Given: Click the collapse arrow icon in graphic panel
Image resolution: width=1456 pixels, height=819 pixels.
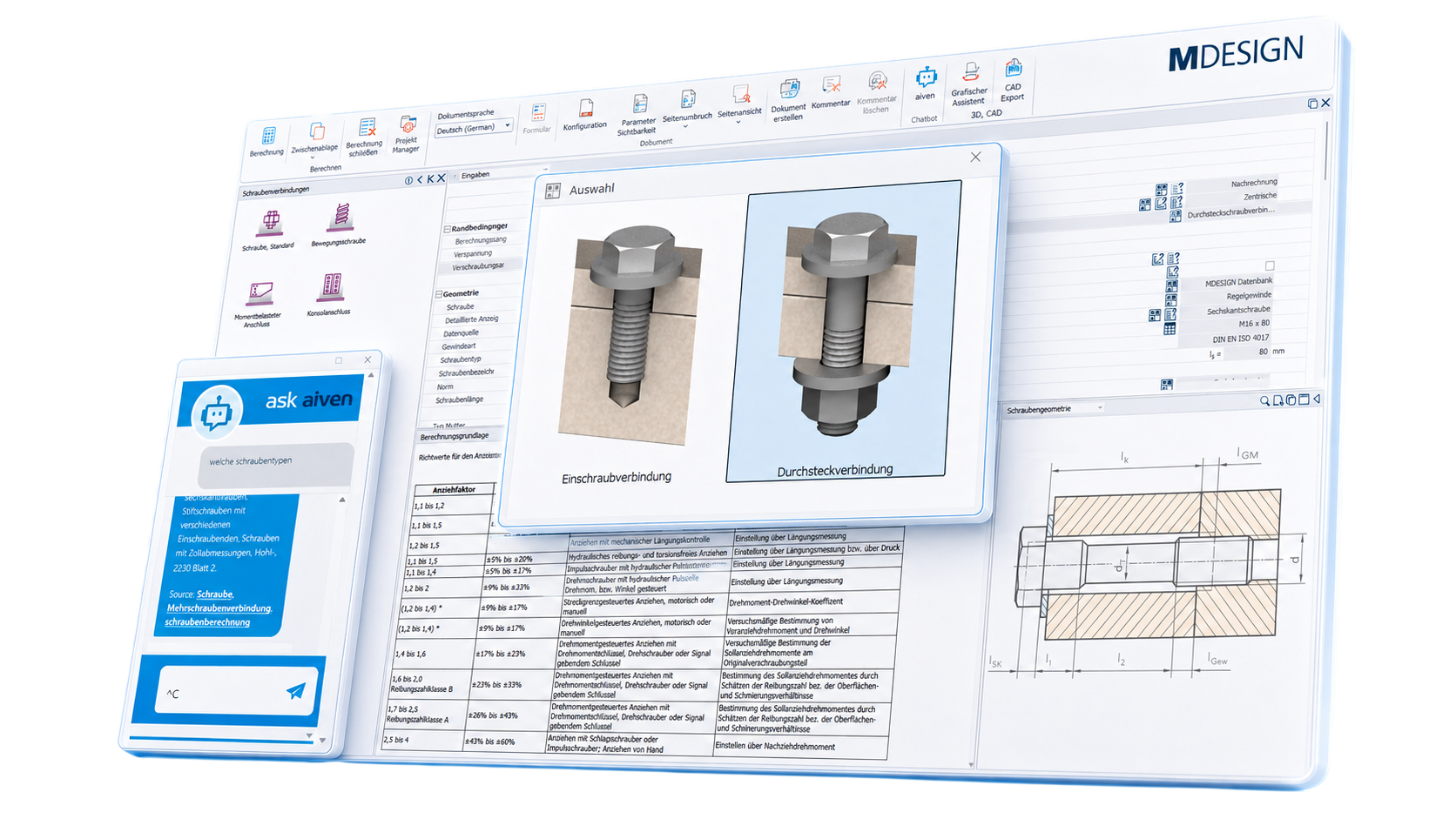Looking at the screenshot, I should 1317,399.
